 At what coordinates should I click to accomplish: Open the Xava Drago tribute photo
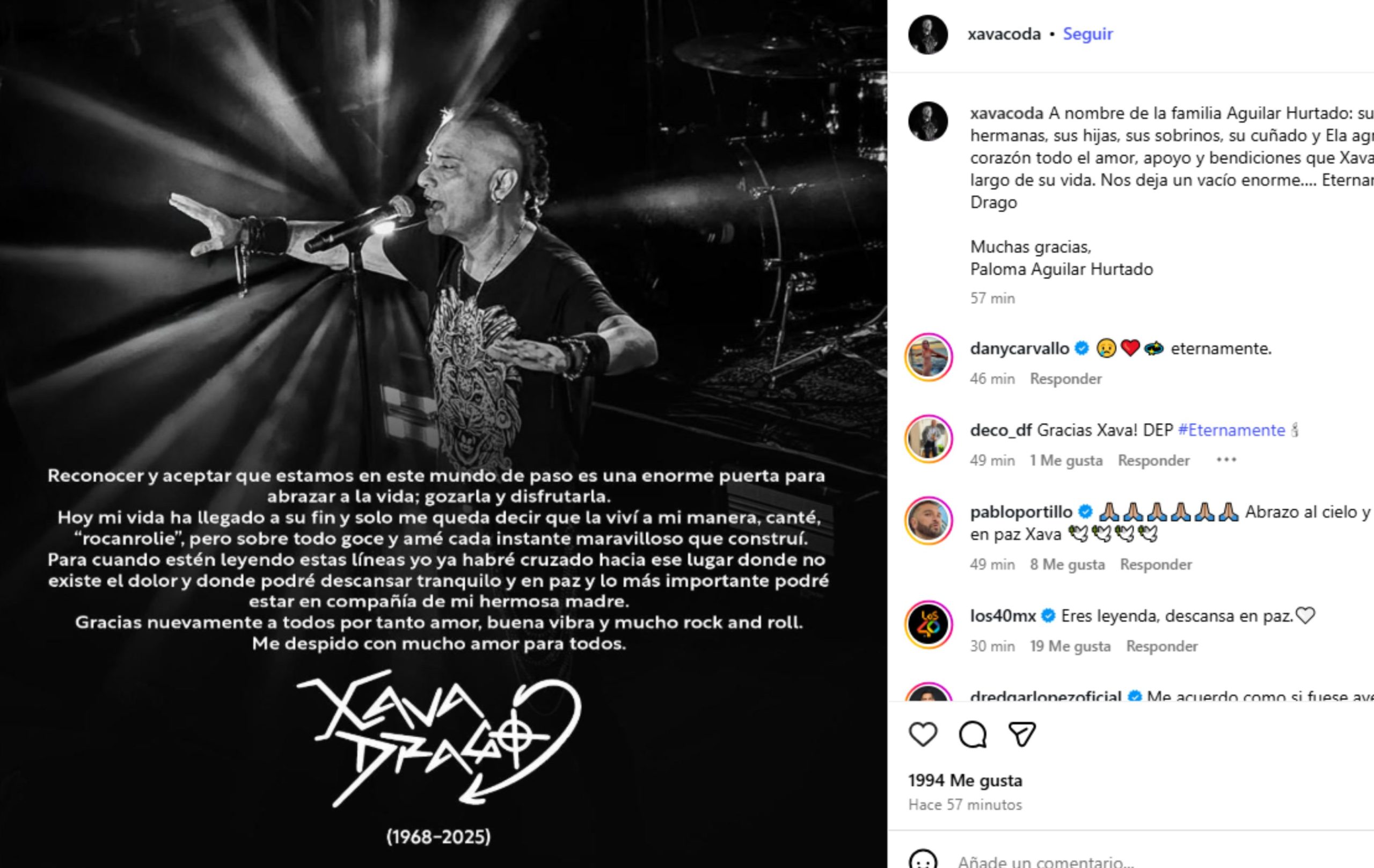pyautogui.click(x=443, y=434)
